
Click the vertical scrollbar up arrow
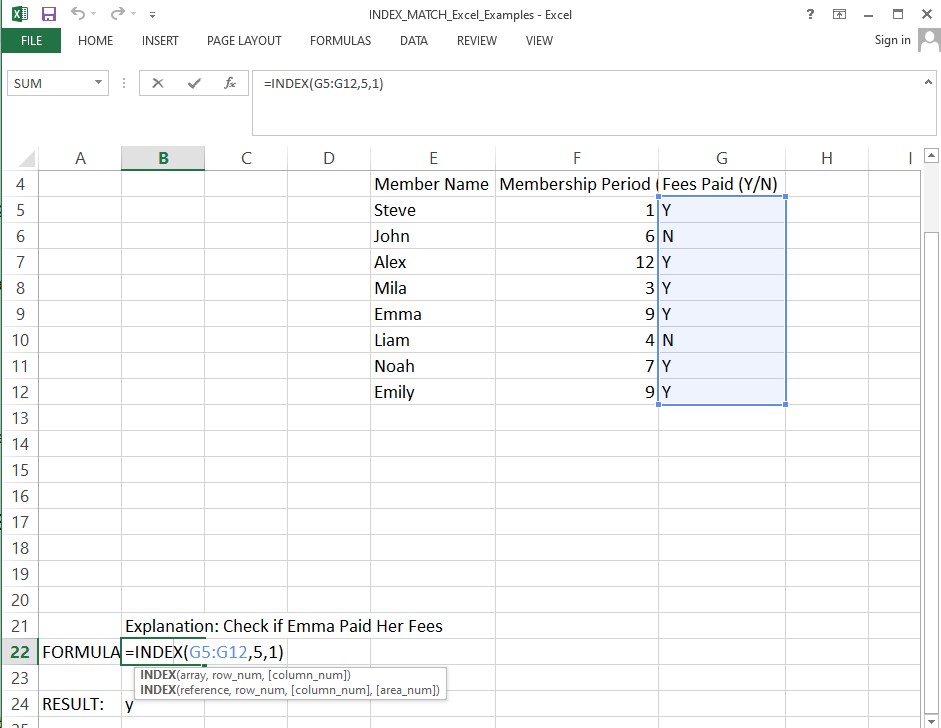click(931, 156)
